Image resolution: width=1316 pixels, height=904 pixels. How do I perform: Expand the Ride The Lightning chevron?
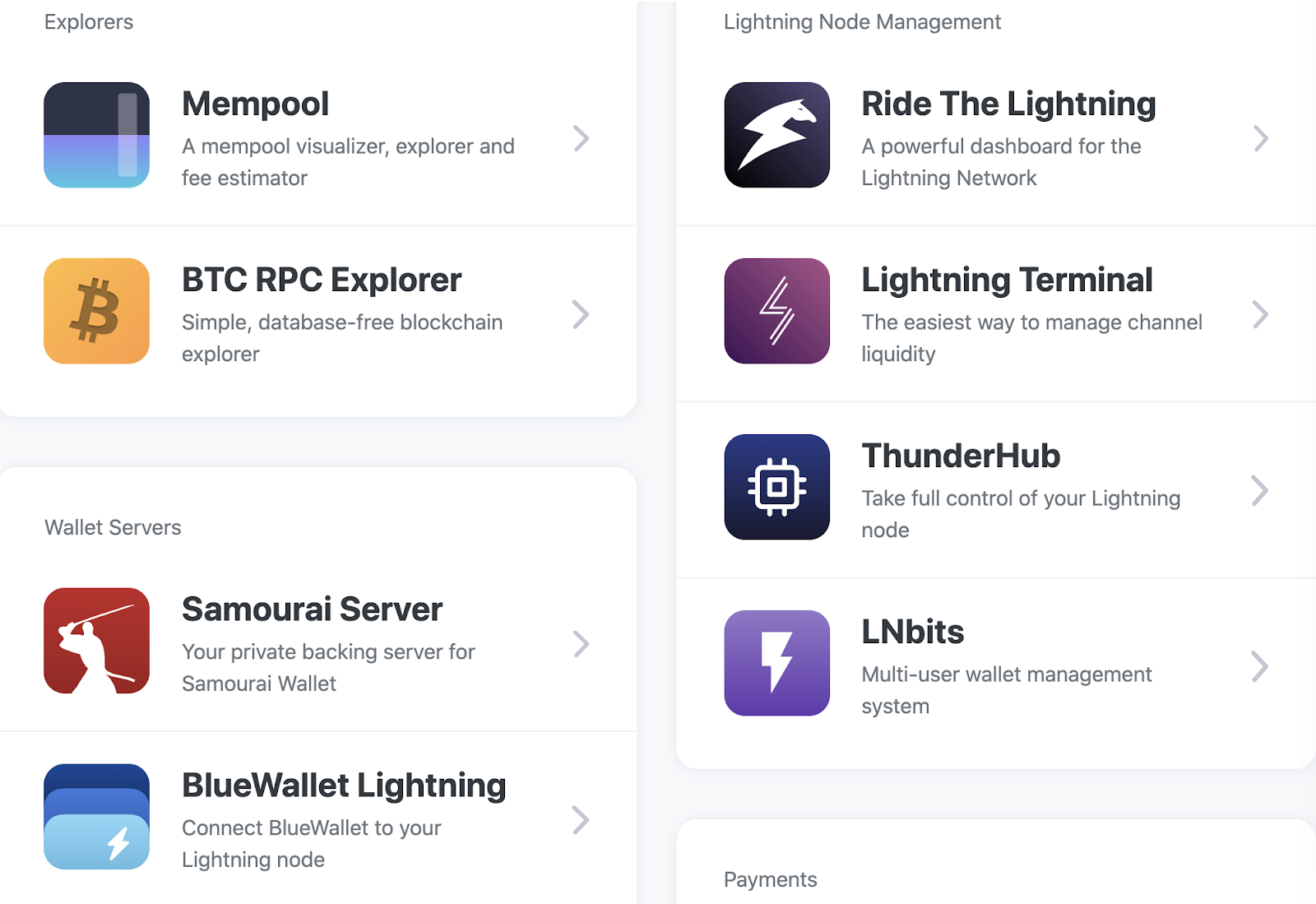(x=1260, y=138)
